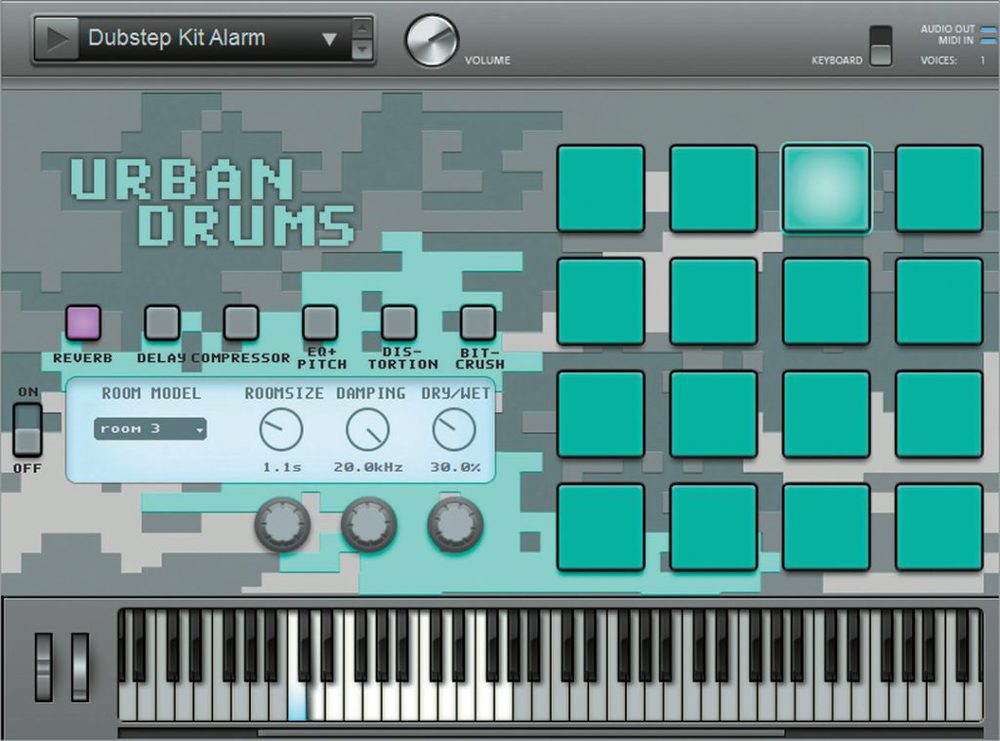Trigger drum pad row 2, column 3
This screenshot has width=1000, height=741.
(x=827, y=302)
